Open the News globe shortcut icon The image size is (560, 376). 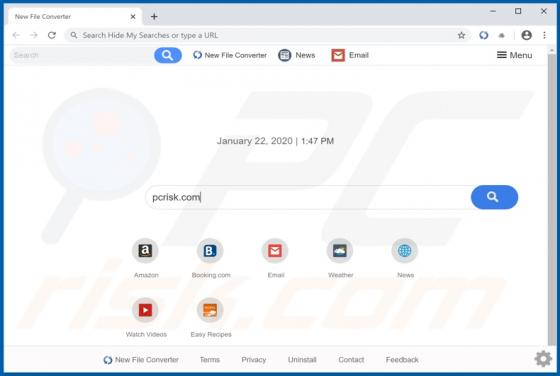click(x=405, y=251)
